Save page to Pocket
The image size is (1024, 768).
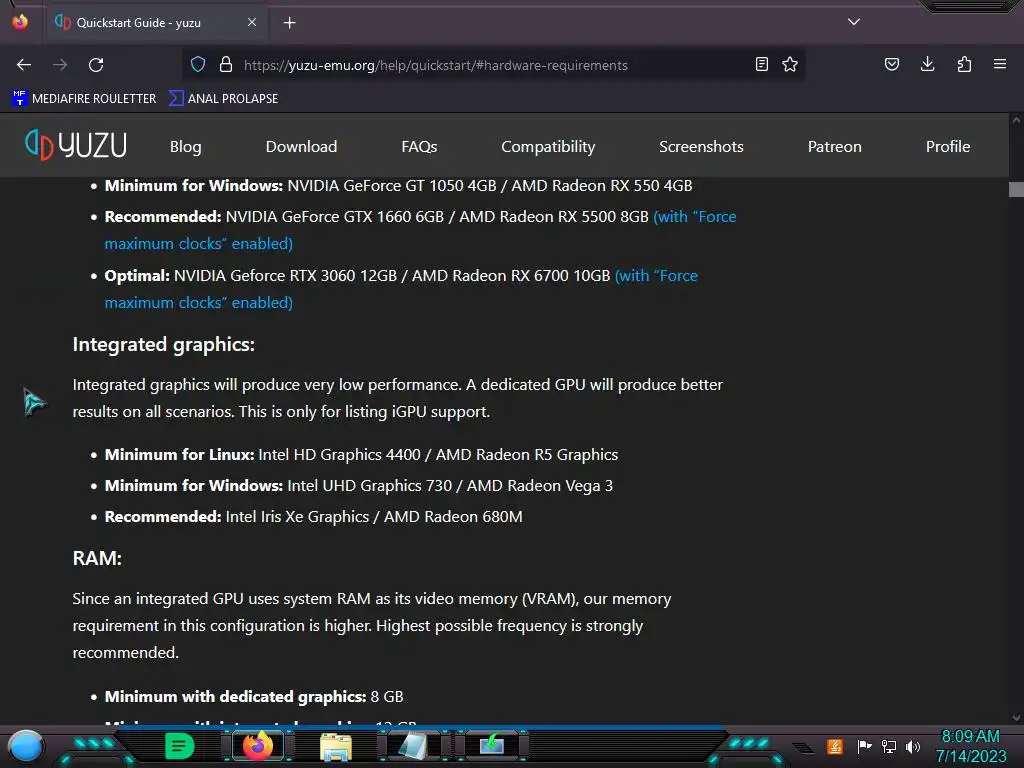click(892, 64)
